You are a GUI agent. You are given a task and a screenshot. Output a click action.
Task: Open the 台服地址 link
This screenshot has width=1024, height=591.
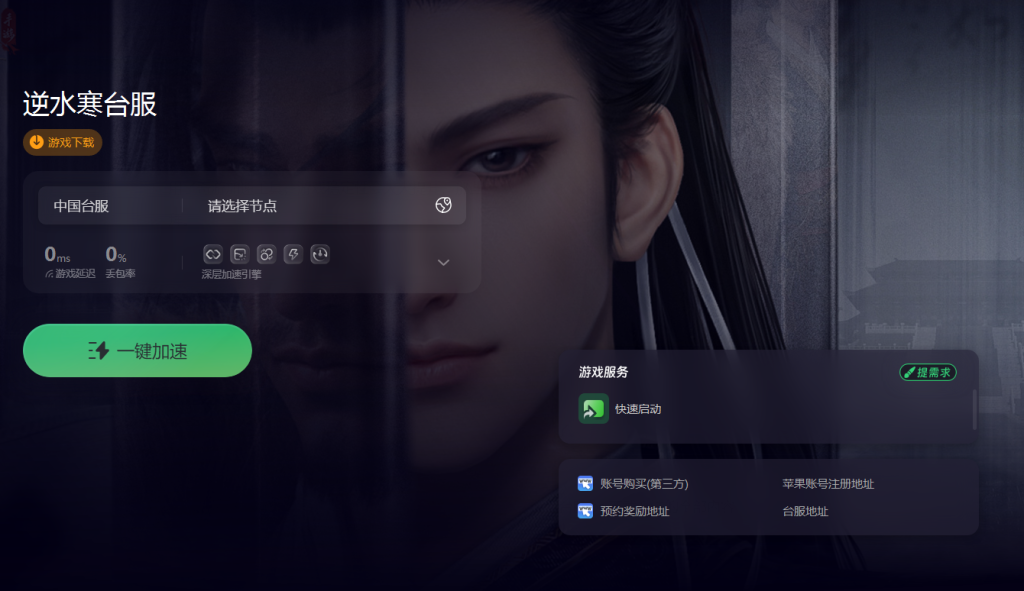tap(805, 511)
